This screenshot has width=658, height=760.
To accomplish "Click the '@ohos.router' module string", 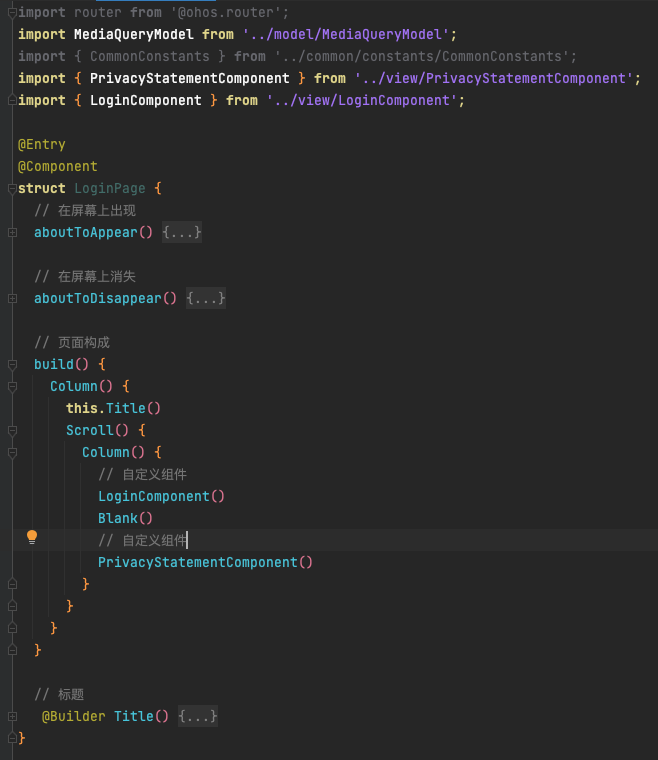I will tap(226, 13).
